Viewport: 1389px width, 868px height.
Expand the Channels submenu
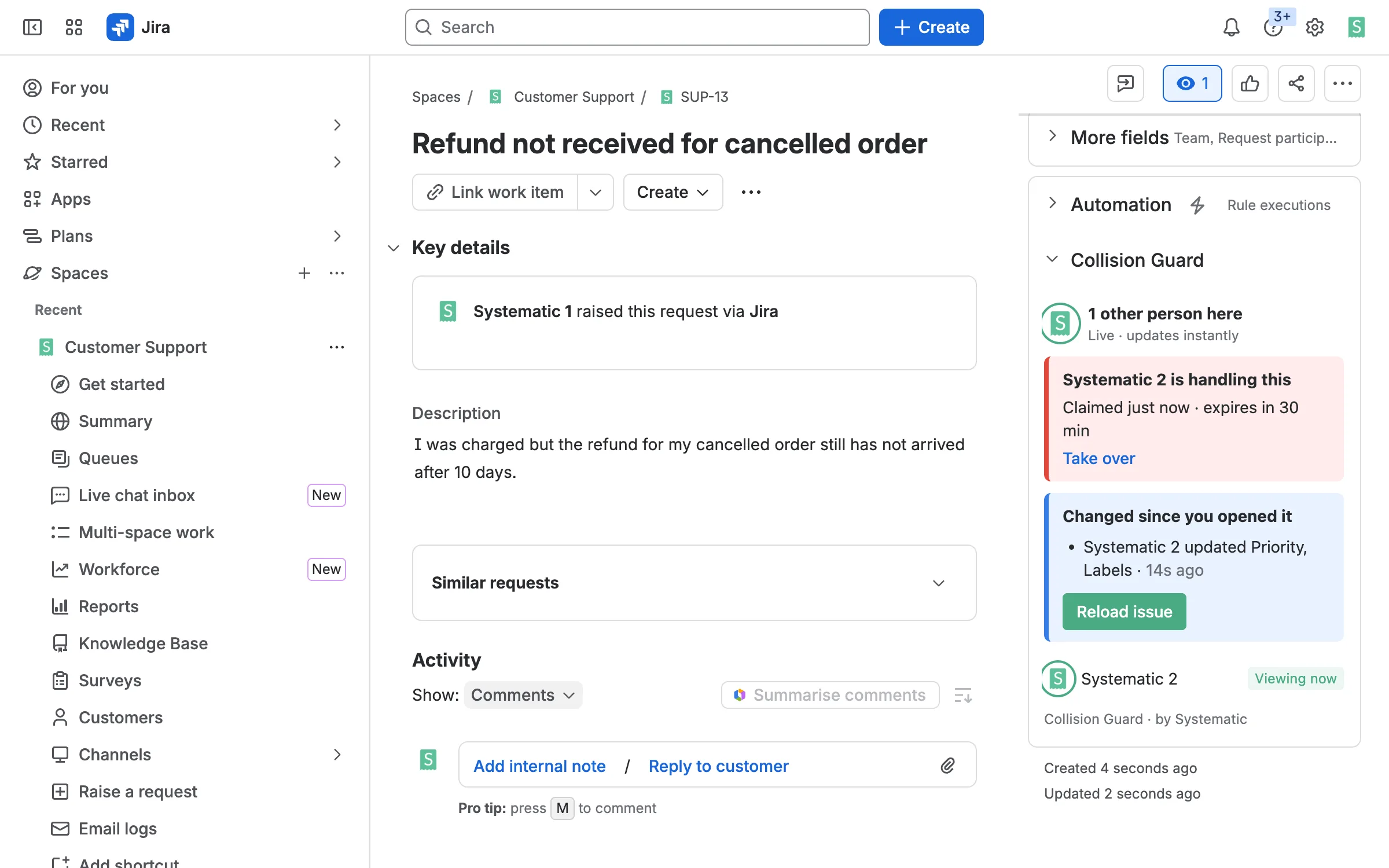[337, 755]
